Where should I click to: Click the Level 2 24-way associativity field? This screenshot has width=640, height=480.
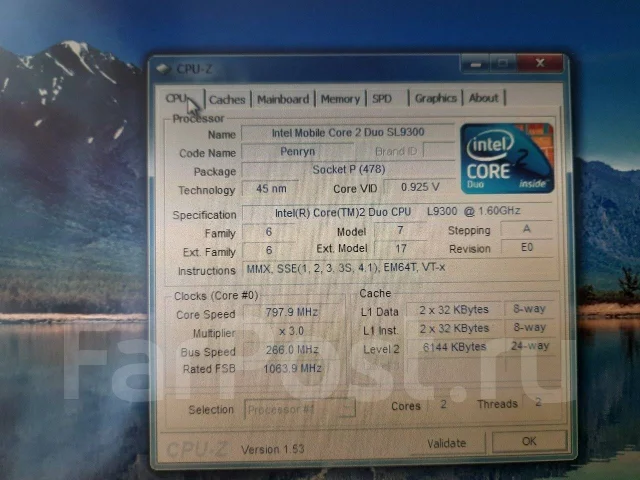tap(530, 346)
